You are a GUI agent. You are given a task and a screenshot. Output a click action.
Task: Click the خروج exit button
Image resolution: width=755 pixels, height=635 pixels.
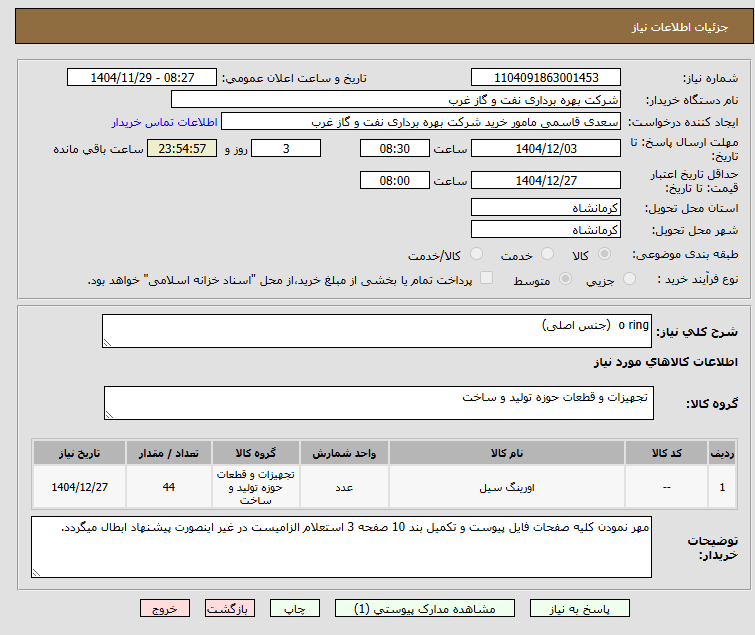[x=165, y=609]
